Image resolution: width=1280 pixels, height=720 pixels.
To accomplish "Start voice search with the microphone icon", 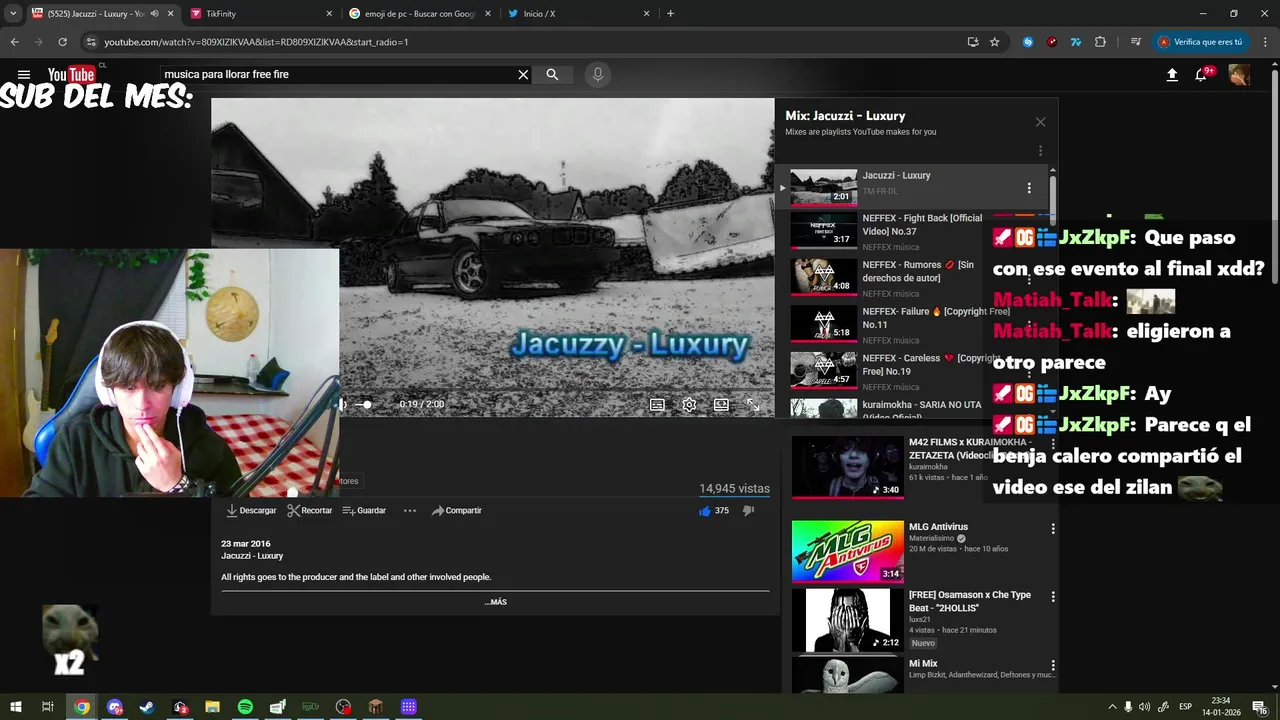I will pos(598,75).
